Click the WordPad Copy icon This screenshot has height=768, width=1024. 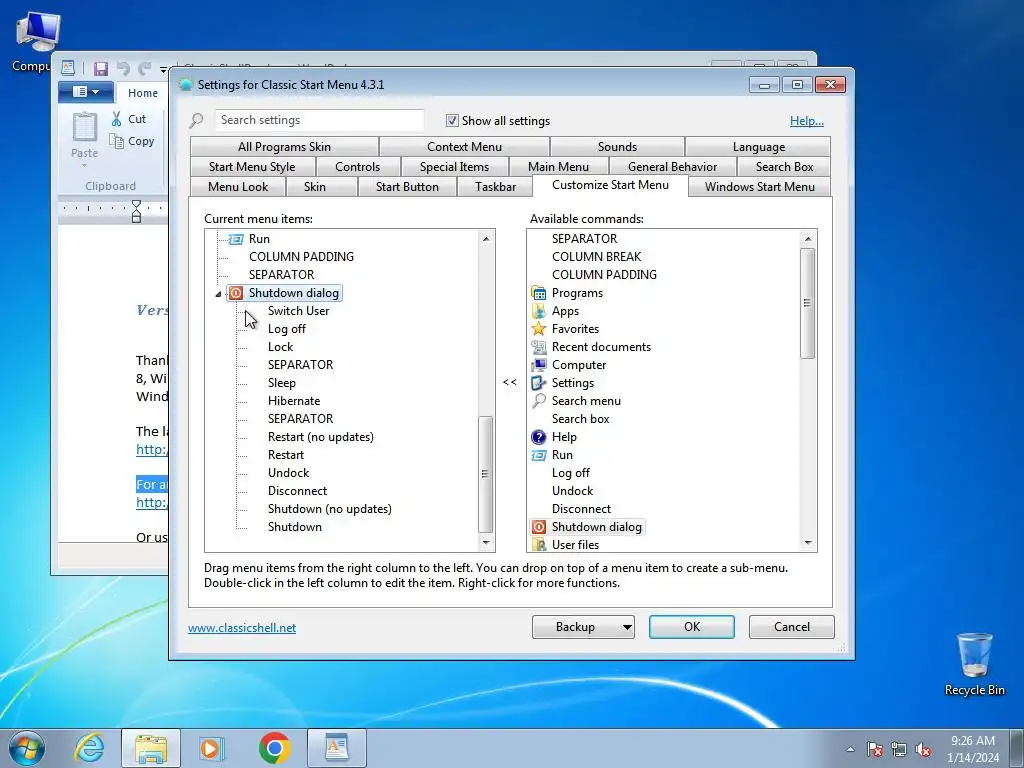tap(116, 141)
